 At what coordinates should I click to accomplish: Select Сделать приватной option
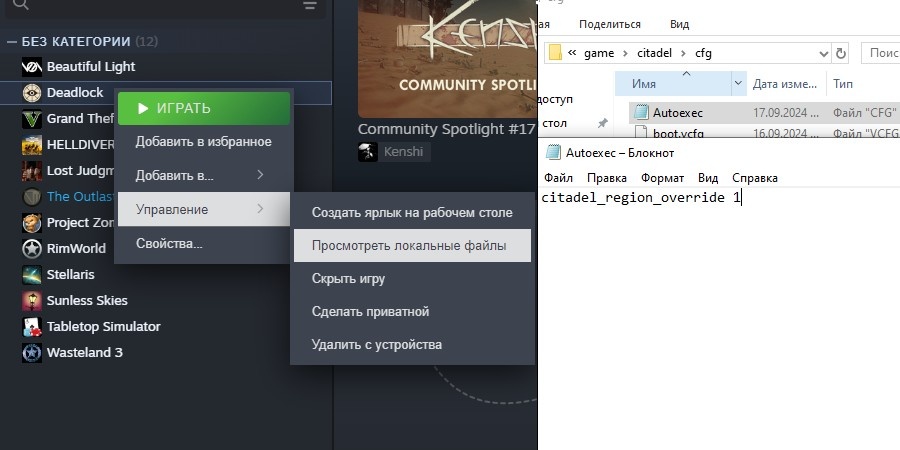click(412, 312)
